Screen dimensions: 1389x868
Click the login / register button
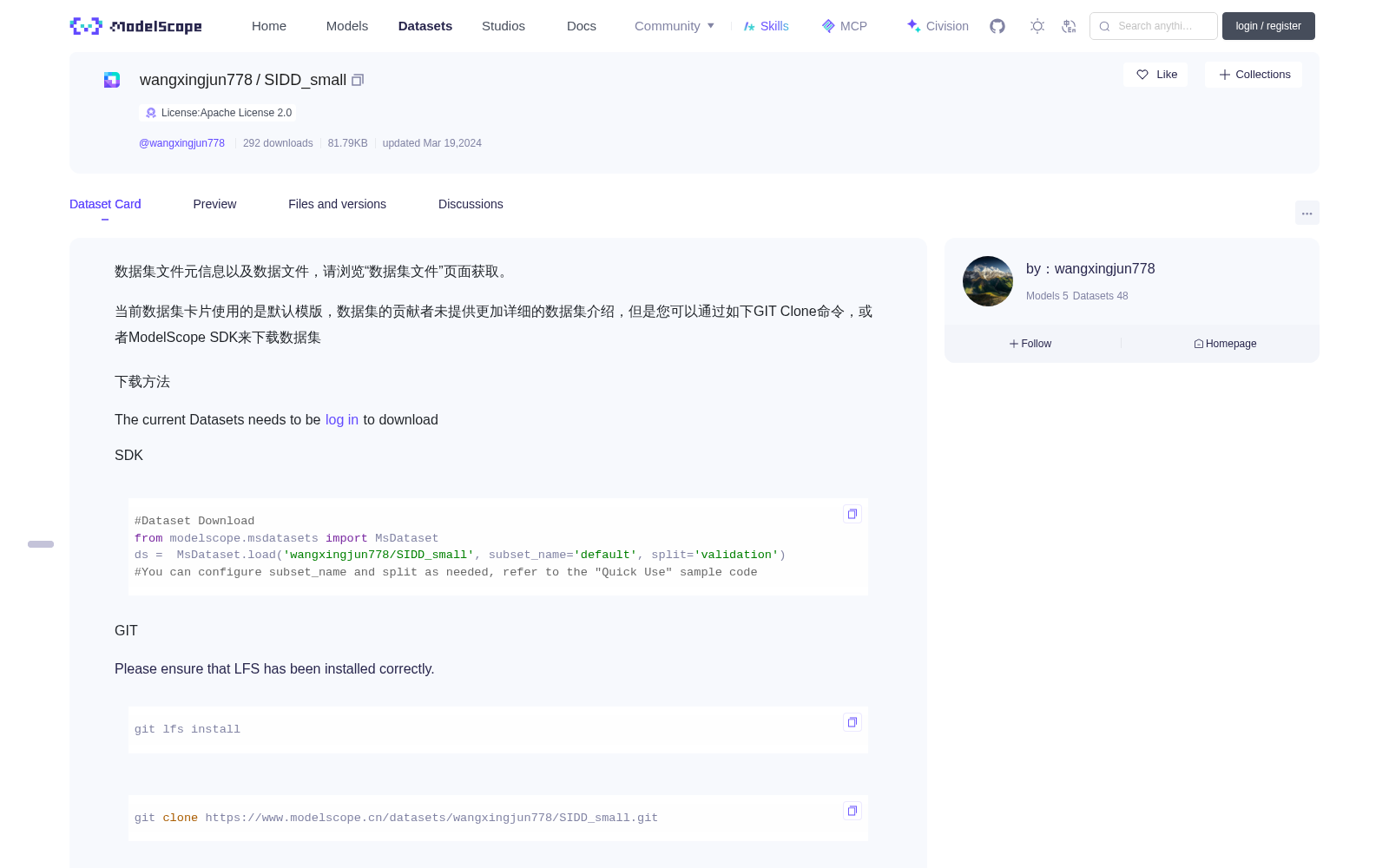[x=1268, y=26]
